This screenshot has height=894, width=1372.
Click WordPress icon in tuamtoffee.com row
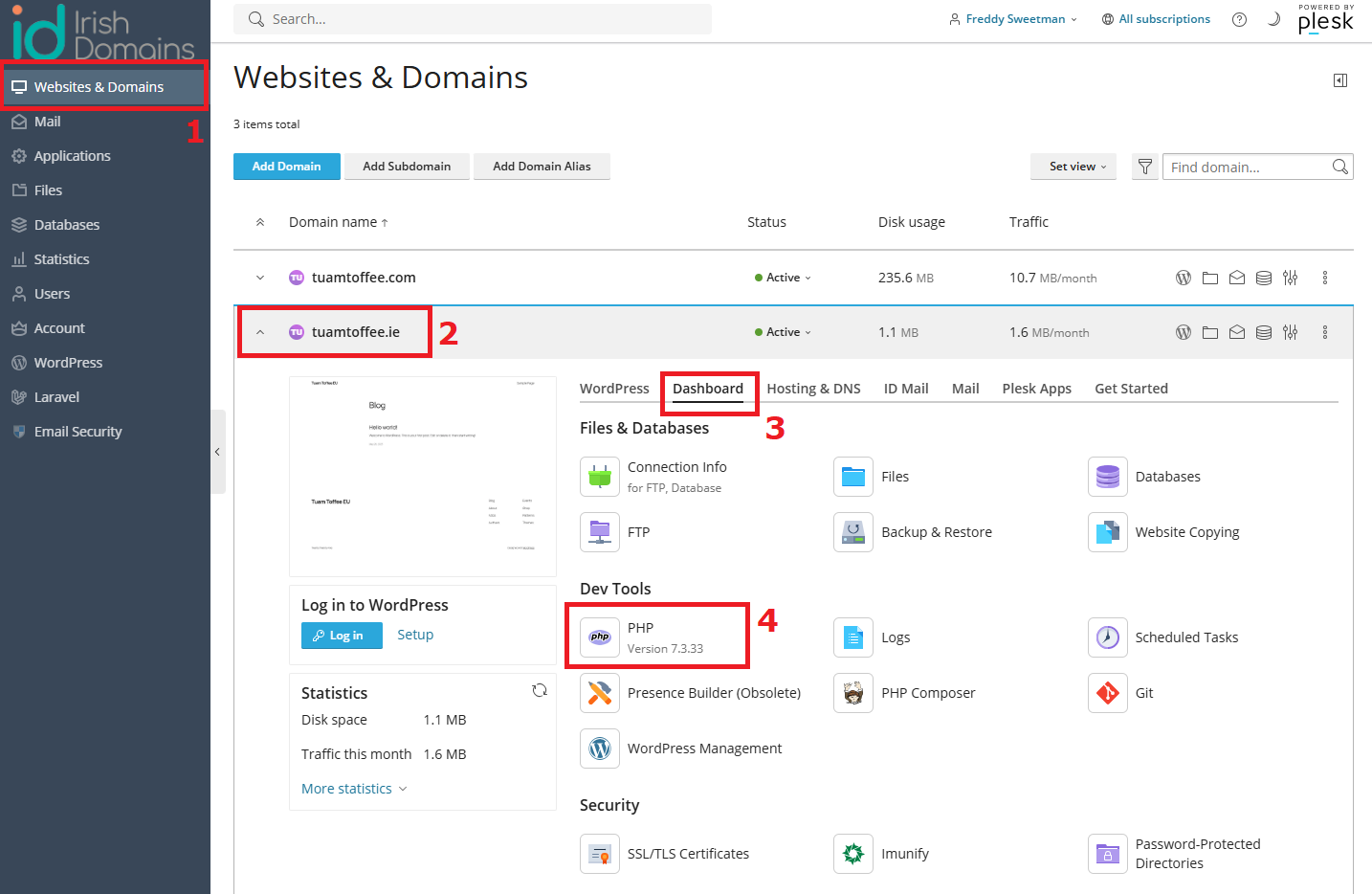pyautogui.click(x=1184, y=278)
